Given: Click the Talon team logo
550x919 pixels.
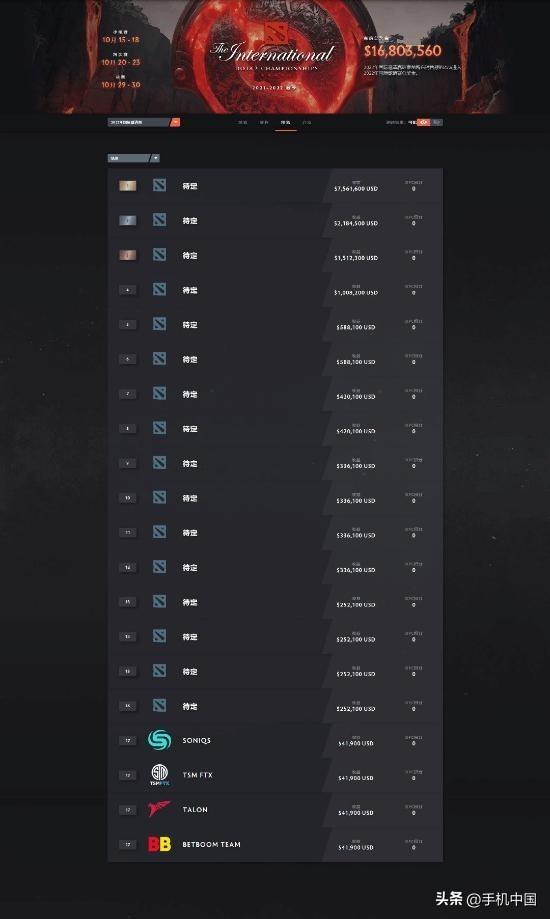Looking at the screenshot, I should (159, 809).
